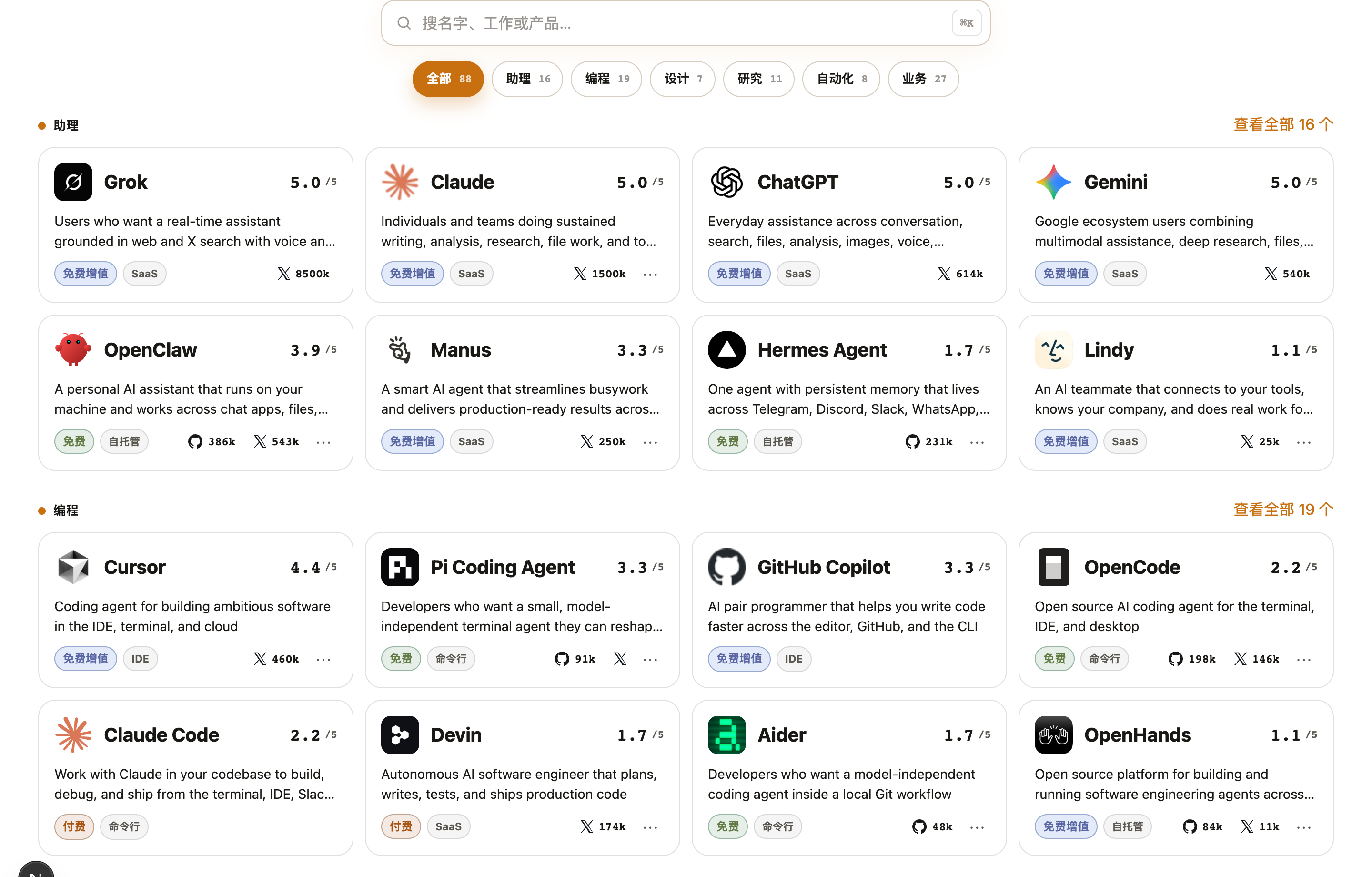The height and width of the screenshot is (877, 1372).
Task: Click the 免费 tag on OpenClaw
Action: tap(74, 441)
